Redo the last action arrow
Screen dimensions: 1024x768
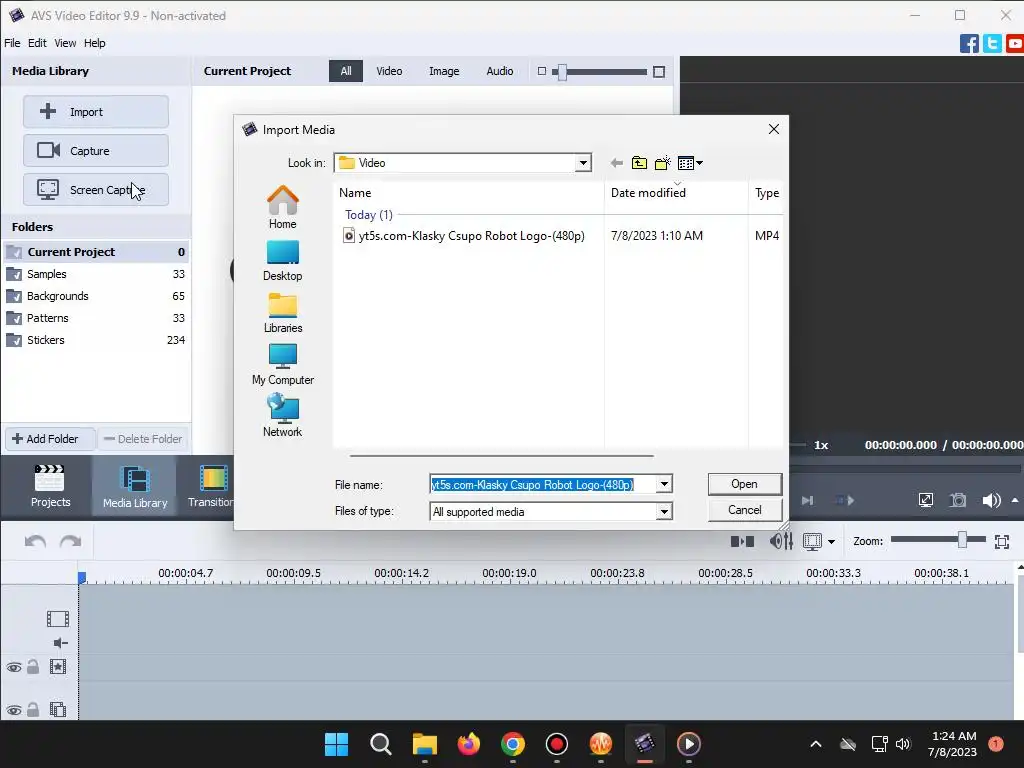coord(71,541)
